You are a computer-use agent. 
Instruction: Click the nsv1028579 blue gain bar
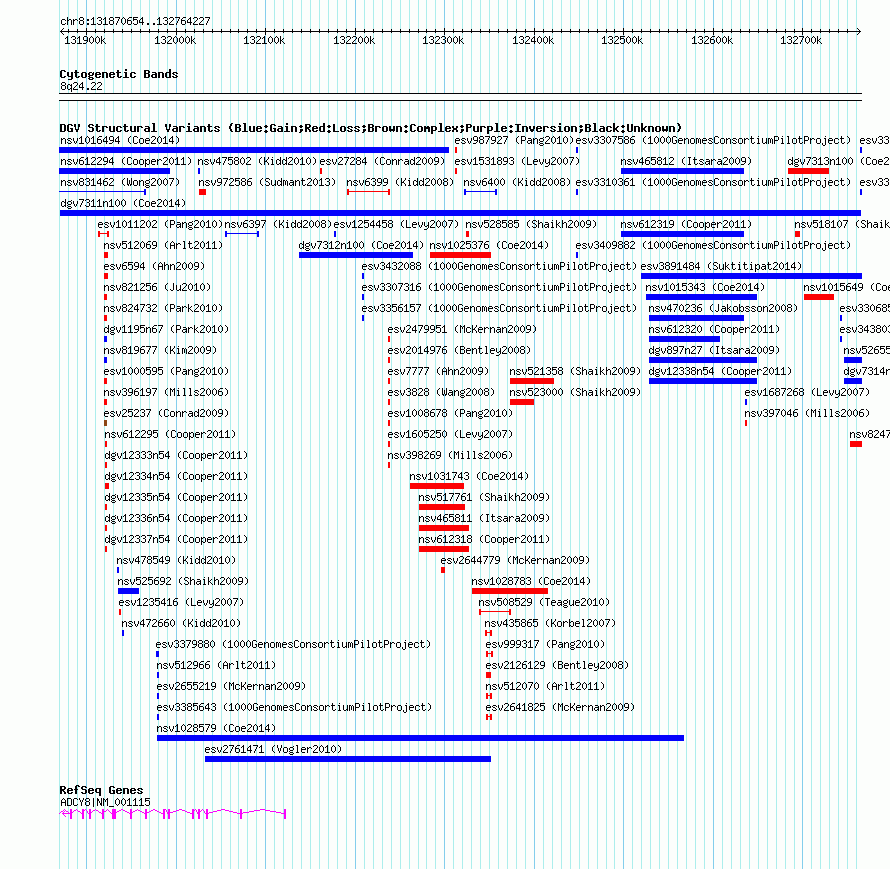point(420,738)
